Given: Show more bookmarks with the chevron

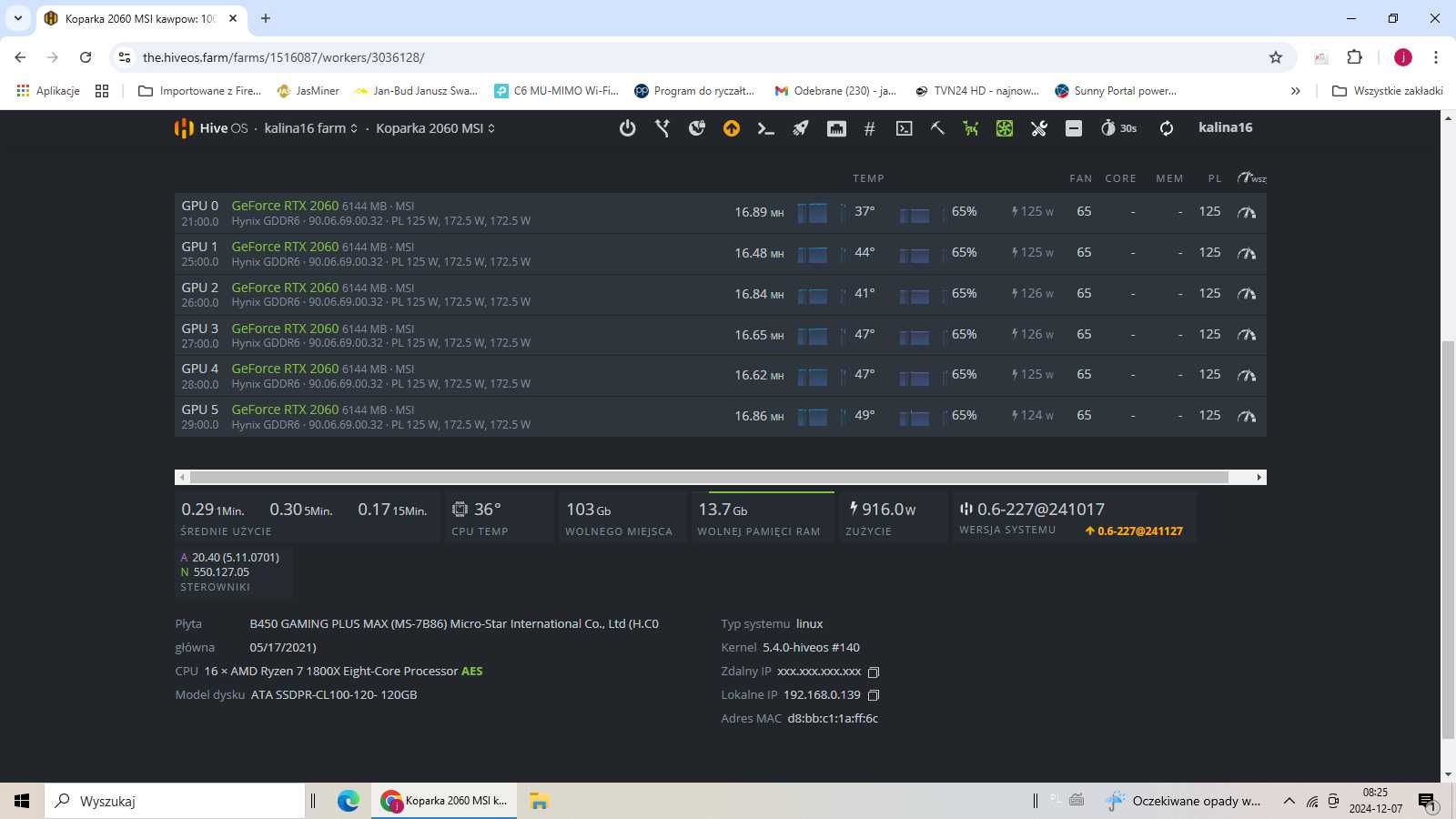Looking at the screenshot, I should pyautogui.click(x=1295, y=91).
